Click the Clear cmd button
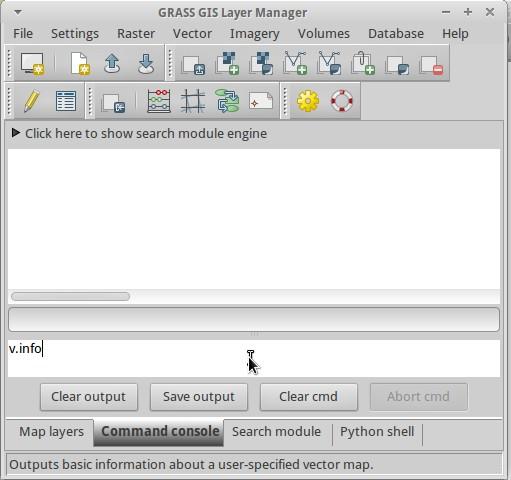Viewport: 511px width, 480px height. tap(309, 397)
